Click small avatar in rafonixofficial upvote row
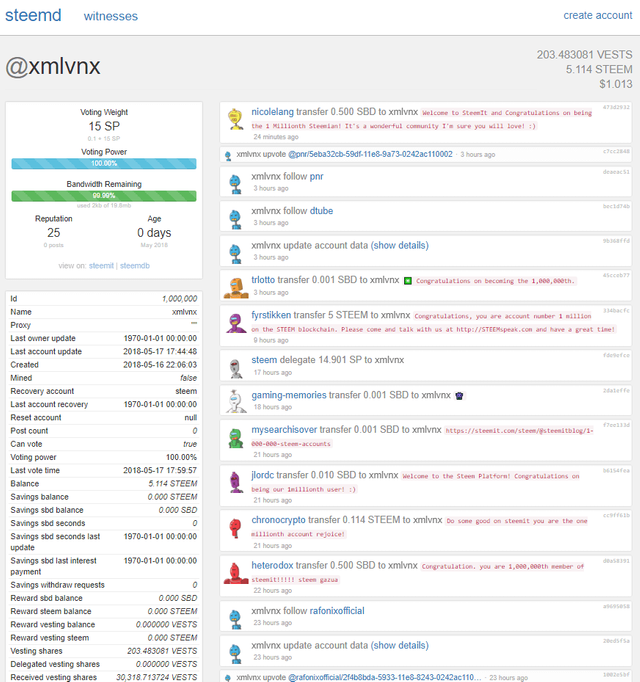 point(228,678)
